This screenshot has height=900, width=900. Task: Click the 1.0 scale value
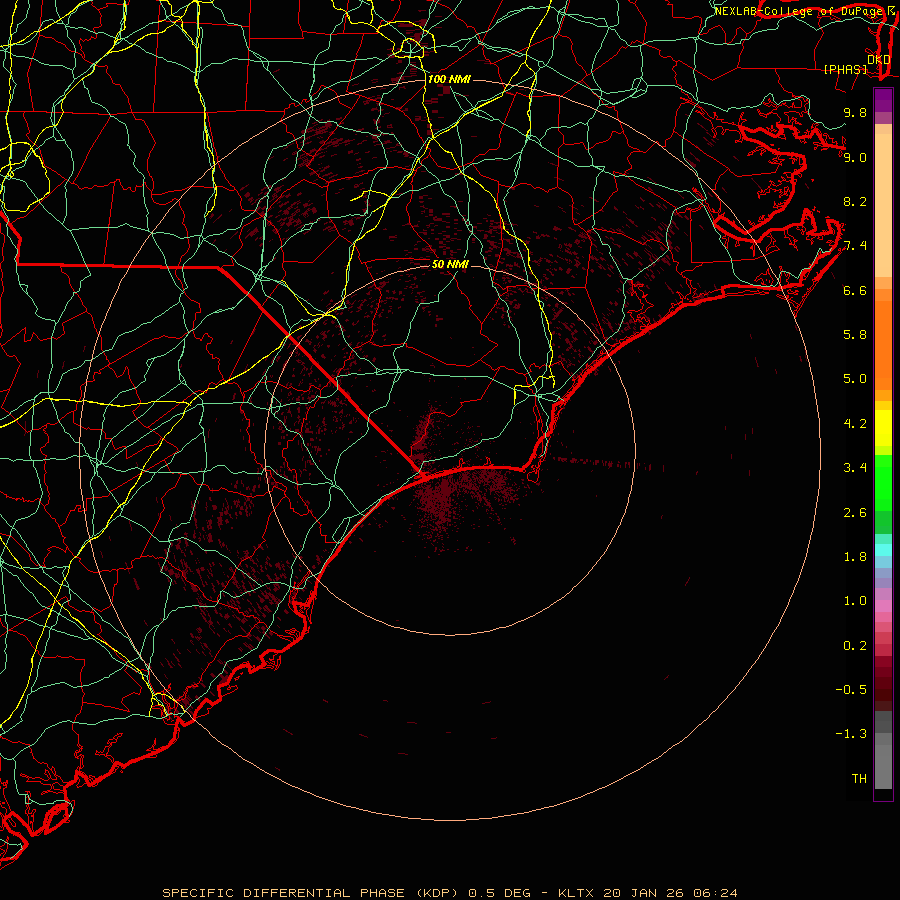(855, 601)
